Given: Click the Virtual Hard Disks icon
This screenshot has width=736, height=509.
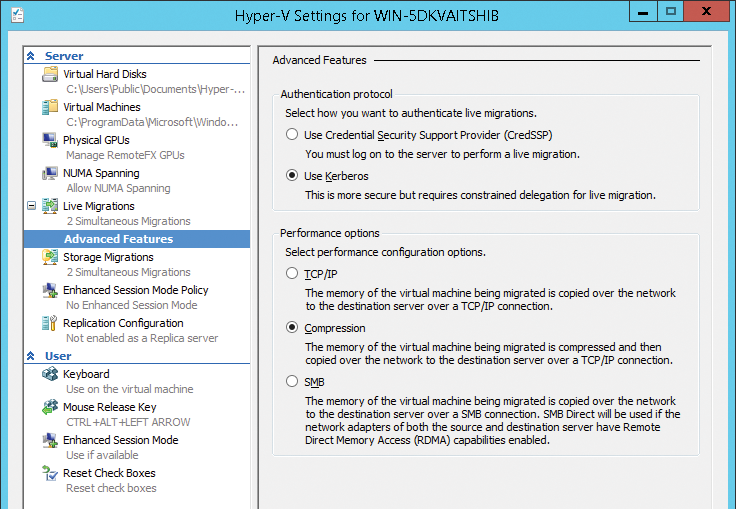Looking at the screenshot, I should (x=50, y=74).
